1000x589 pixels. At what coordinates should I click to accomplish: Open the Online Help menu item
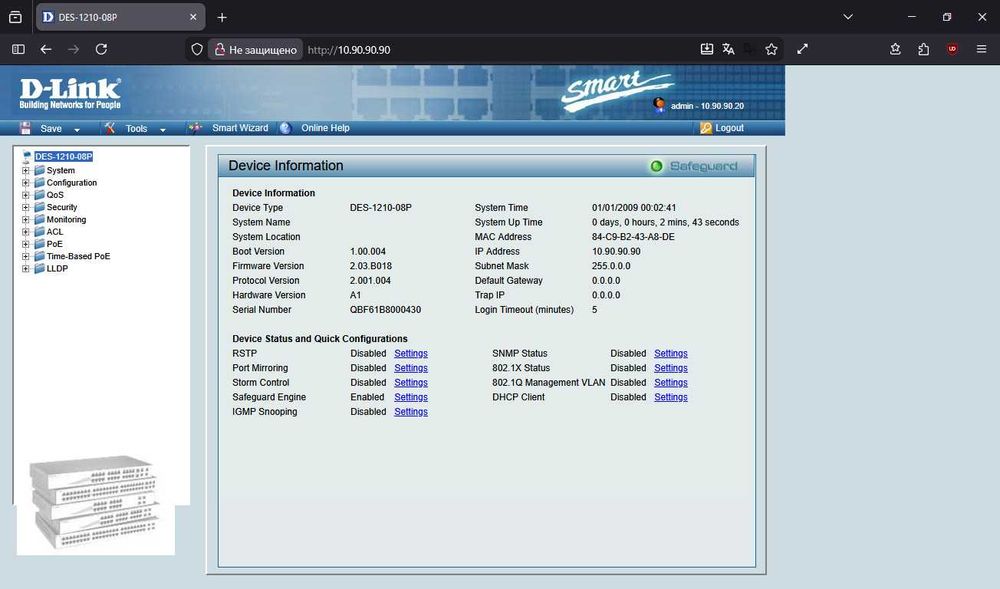click(x=325, y=128)
